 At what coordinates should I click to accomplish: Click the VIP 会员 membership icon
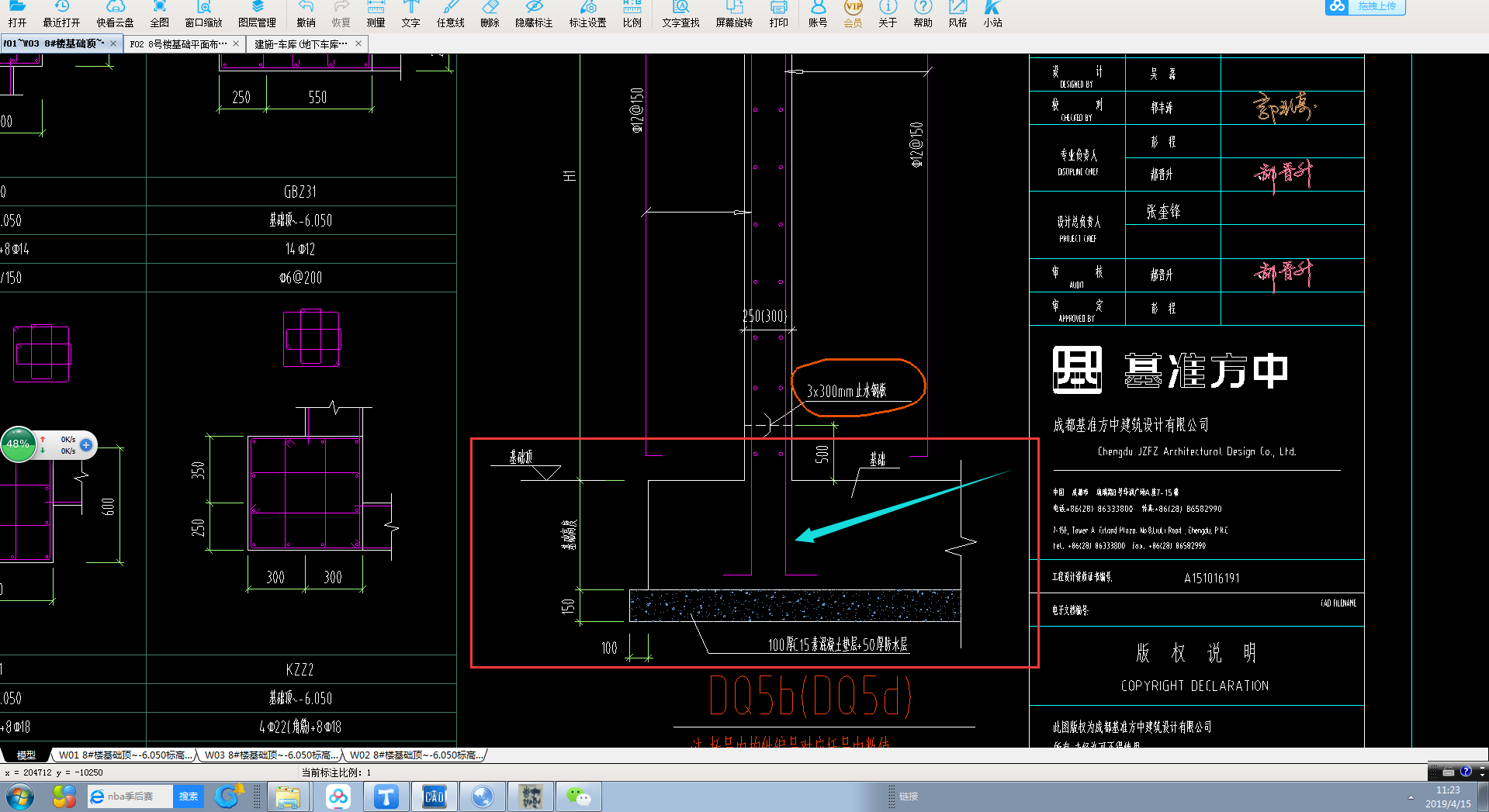pyautogui.click(x=853, y=14)
